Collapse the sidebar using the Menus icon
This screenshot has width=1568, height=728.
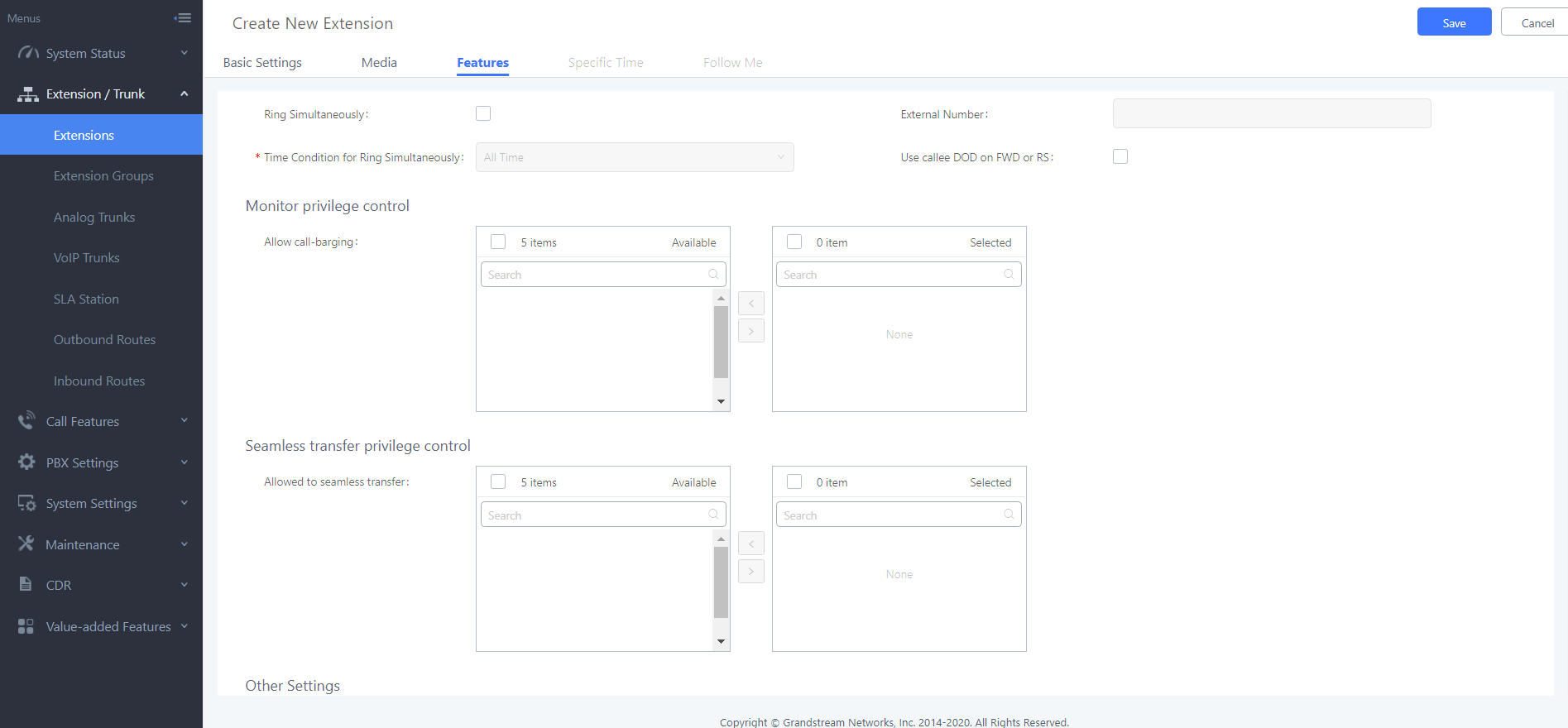click(183, 18)
